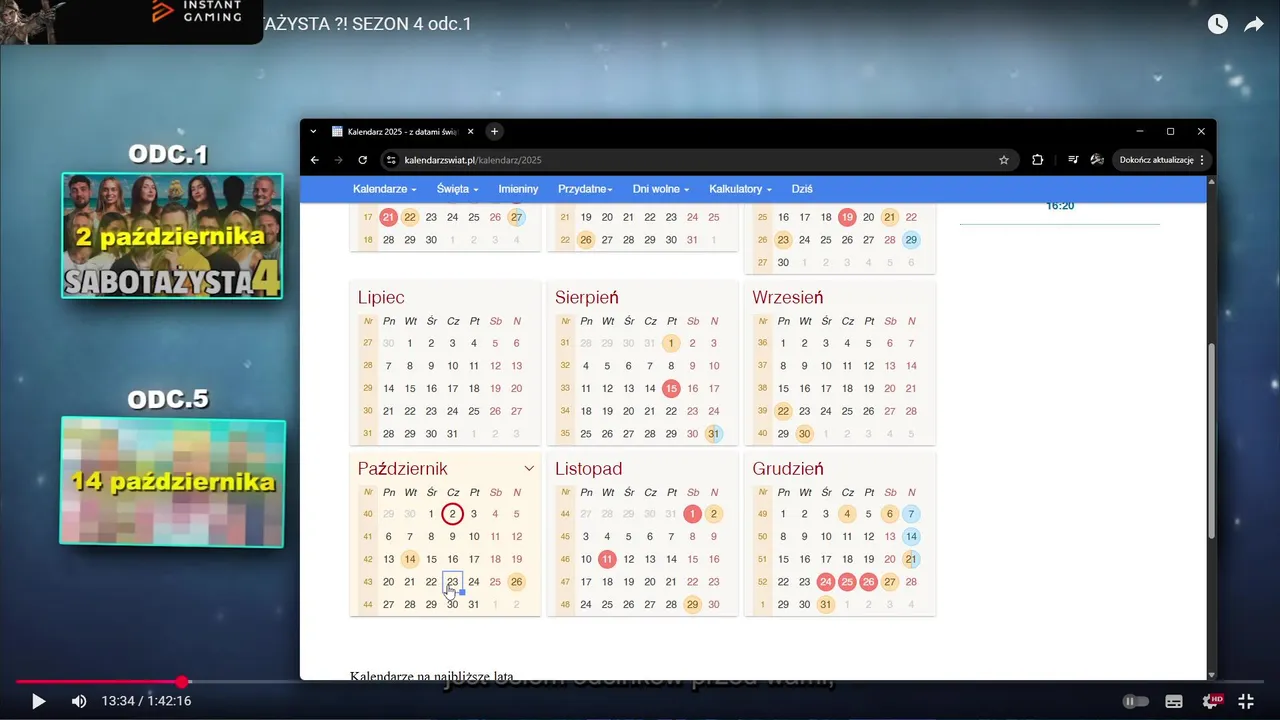Open the Święta menu
The image size is (1280, 720).
tap(457, 189)
